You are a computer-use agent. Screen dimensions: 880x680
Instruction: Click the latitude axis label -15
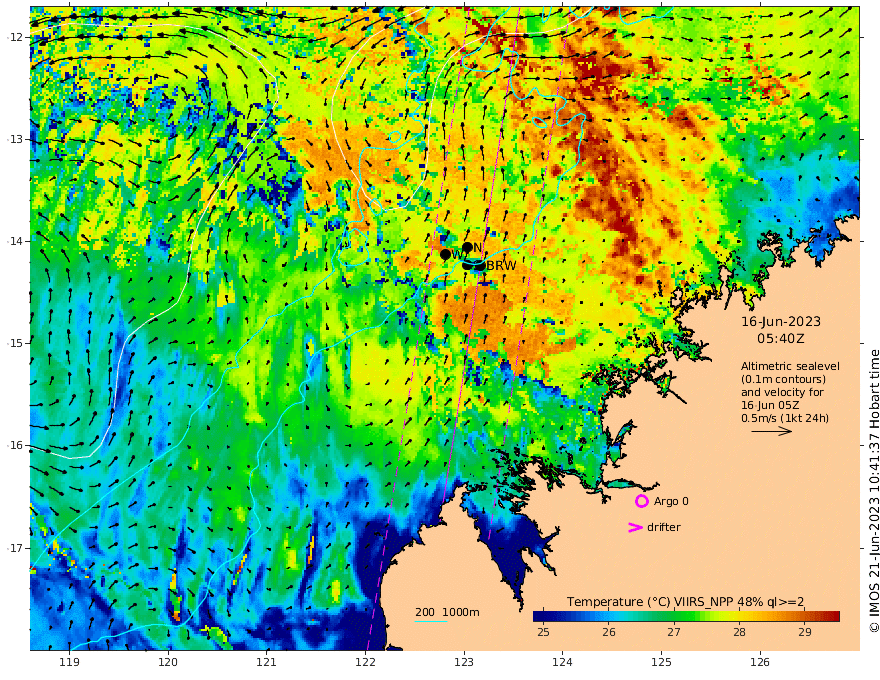15,343
